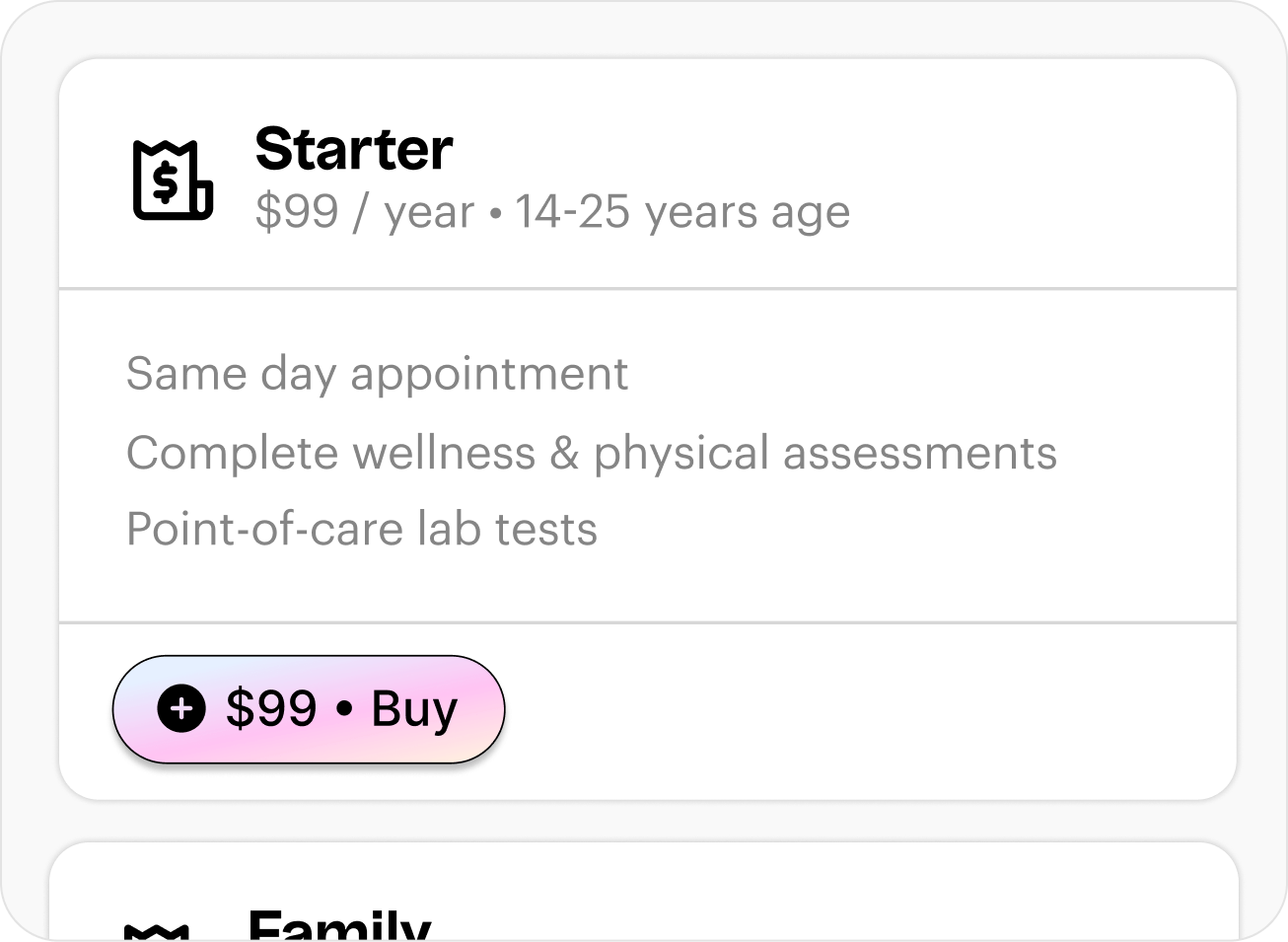Click the 14-25 years age text

682,212
